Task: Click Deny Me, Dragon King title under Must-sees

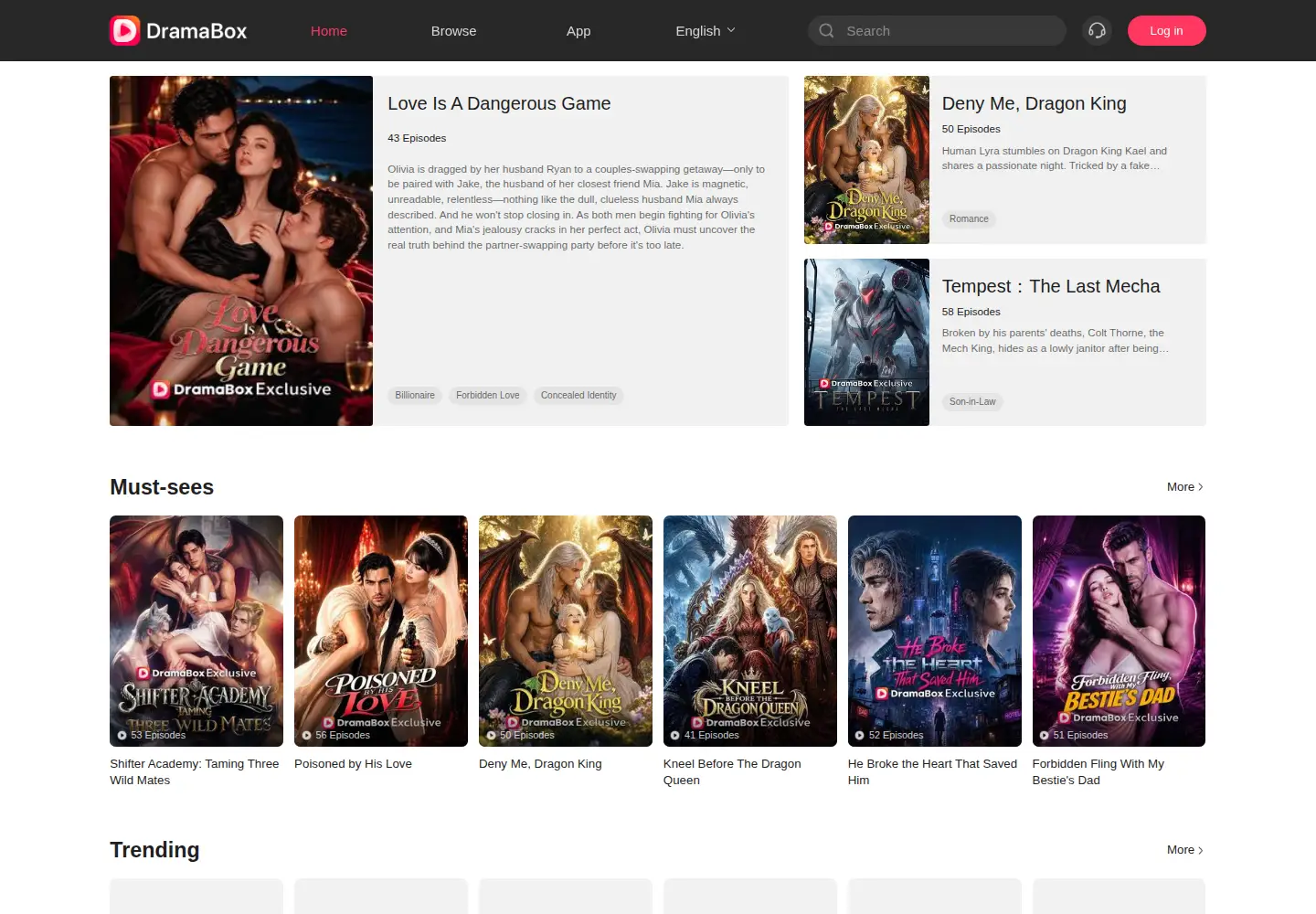Action: [x=540, y=764]
